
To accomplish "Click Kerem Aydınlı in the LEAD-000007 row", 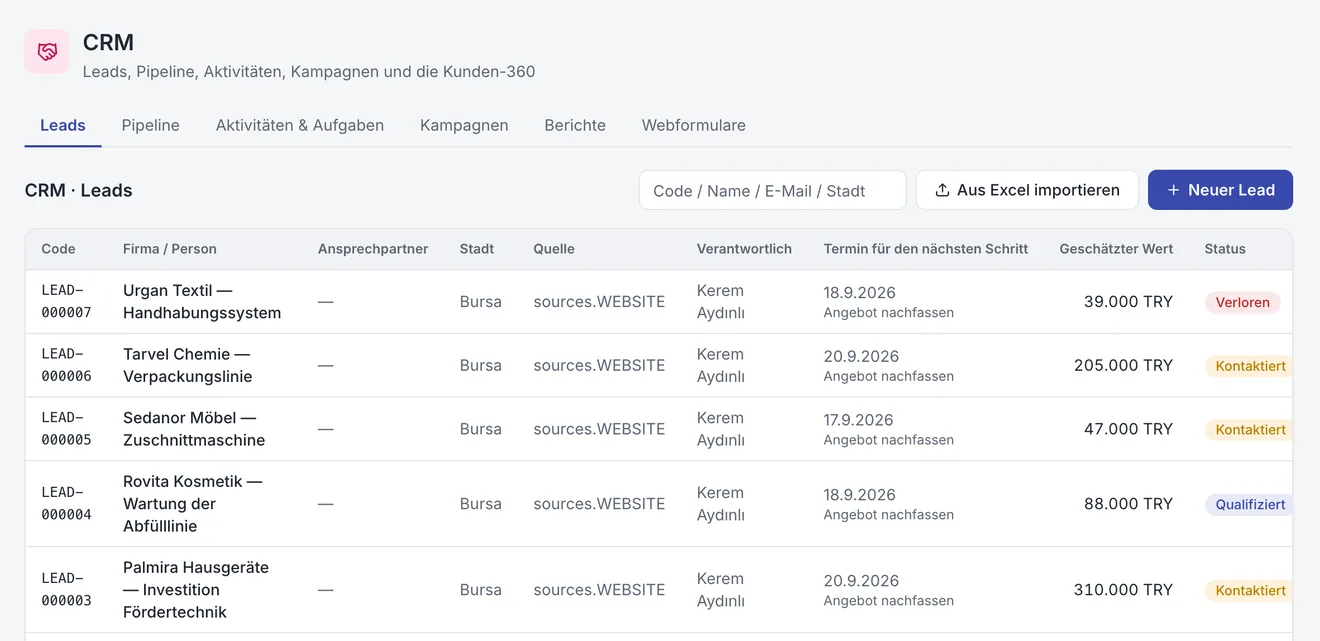I will (x=721, y=301).
